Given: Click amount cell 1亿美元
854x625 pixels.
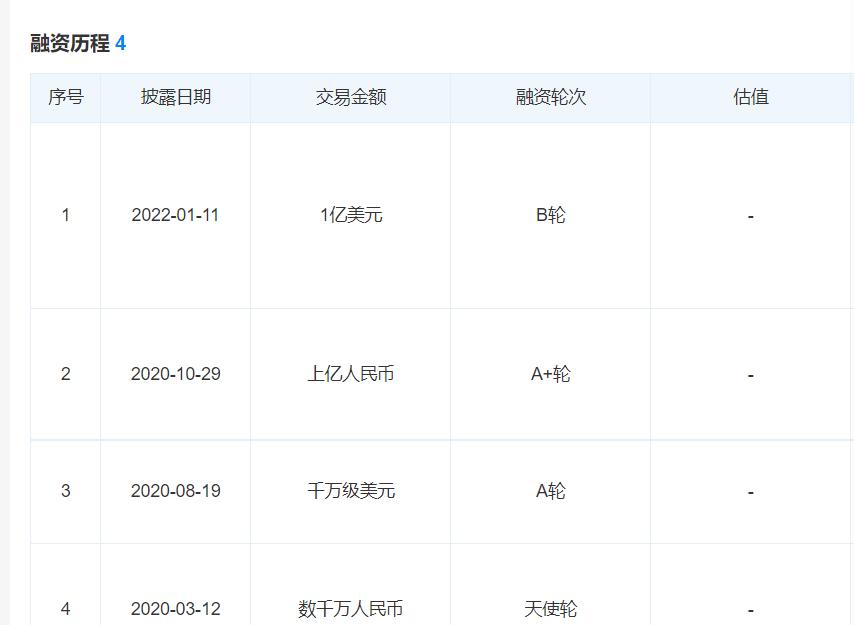Looking at the screenshot, I should click(351, 215).
